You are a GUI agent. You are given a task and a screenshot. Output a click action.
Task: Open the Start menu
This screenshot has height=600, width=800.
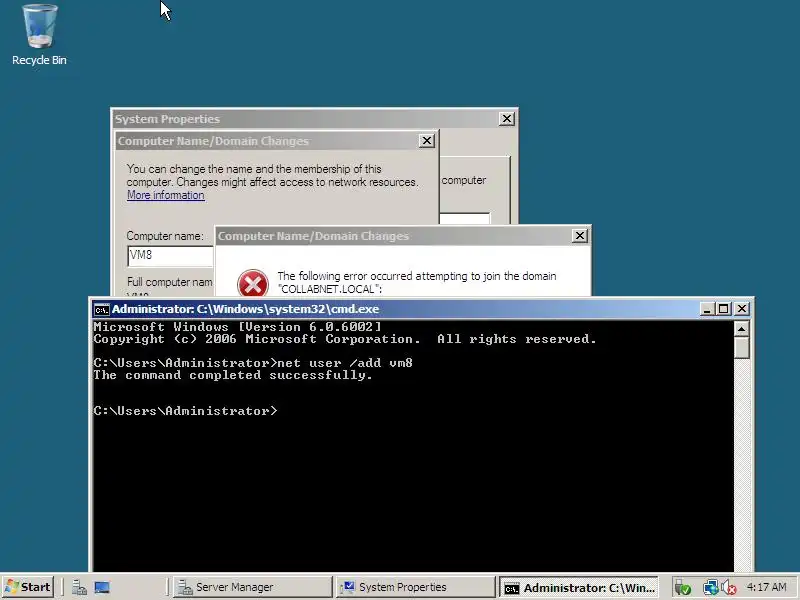pos(28,587)
